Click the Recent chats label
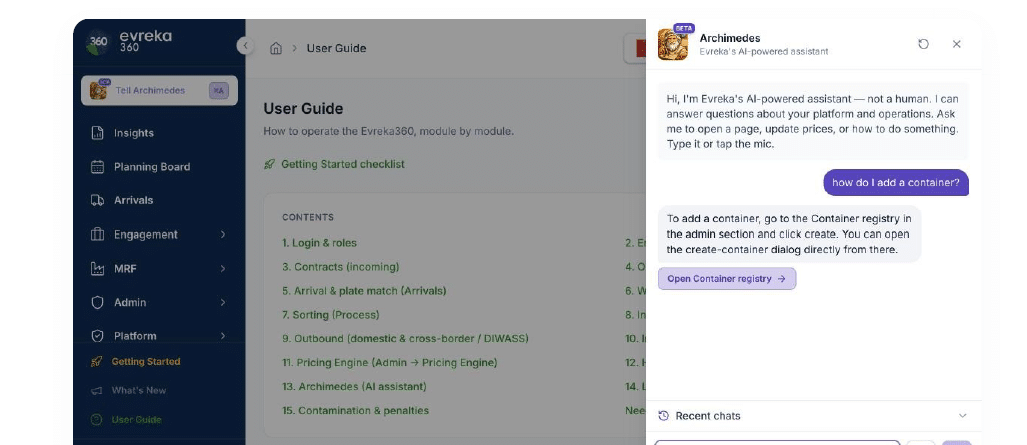The height and width of the screenshot is (445, 1027). (708, 416)
